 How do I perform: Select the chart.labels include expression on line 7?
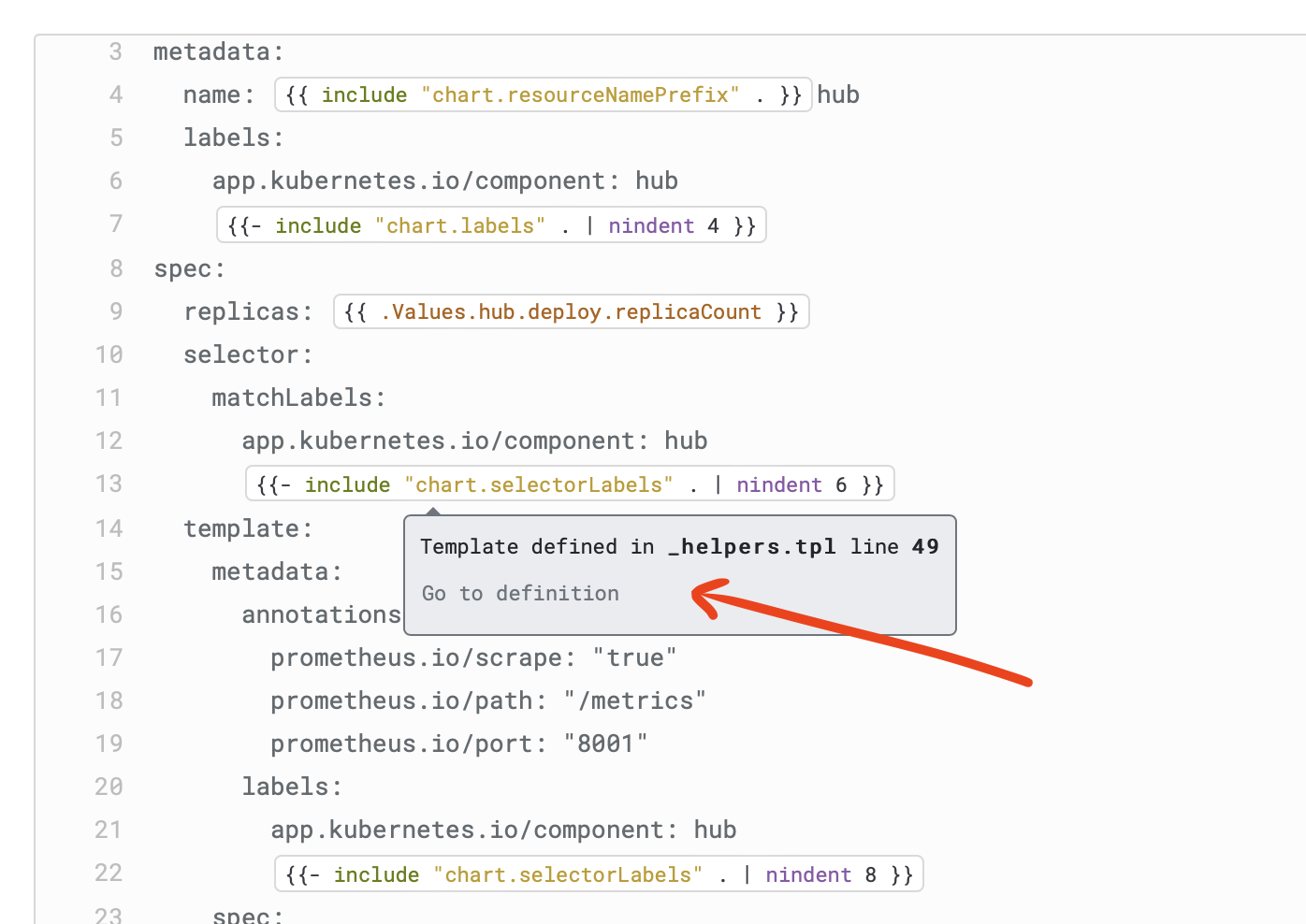pyautogui.click(x=491, y=224)
